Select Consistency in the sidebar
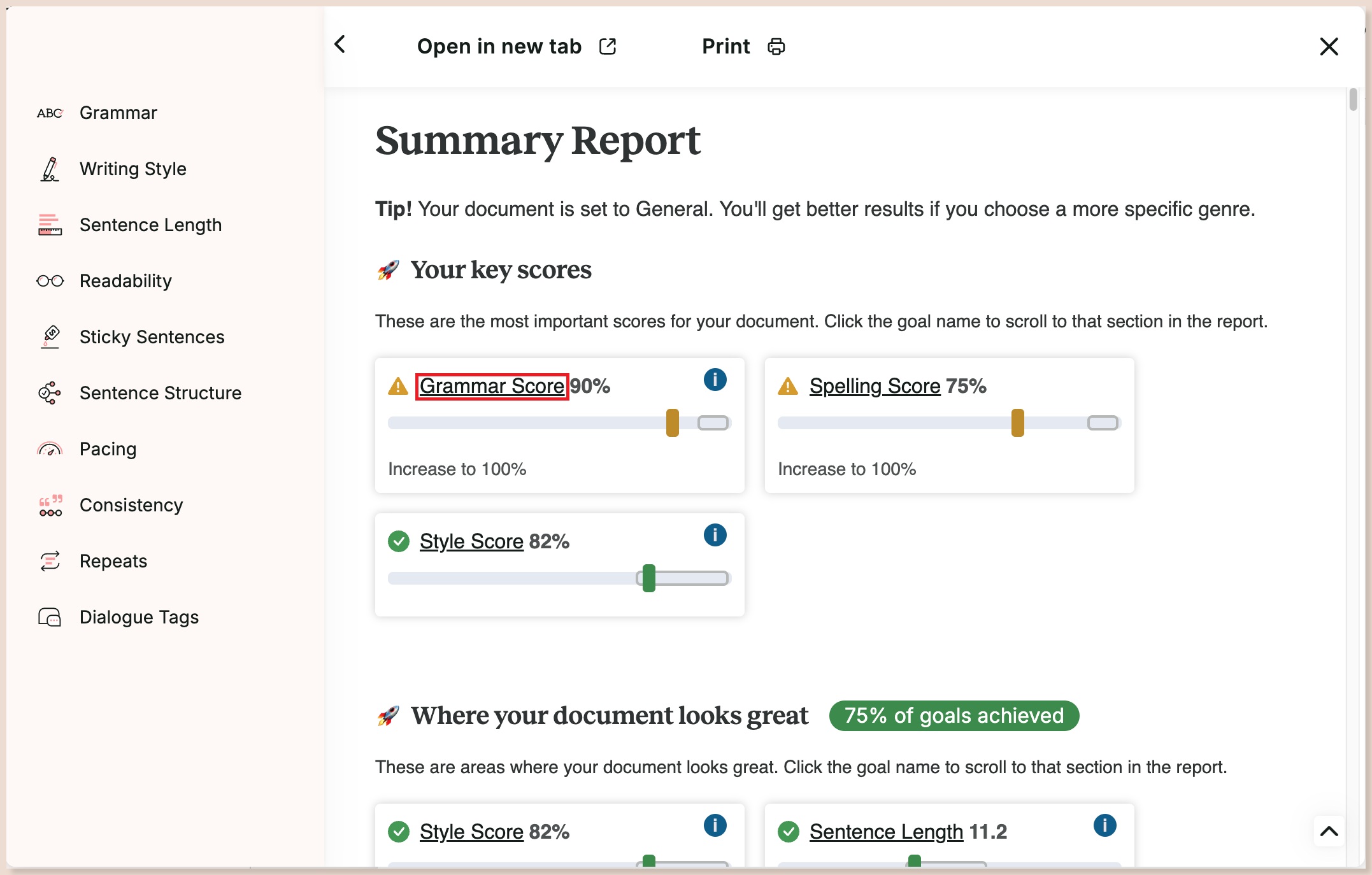The image size is (1372, 875). [131, 506]
